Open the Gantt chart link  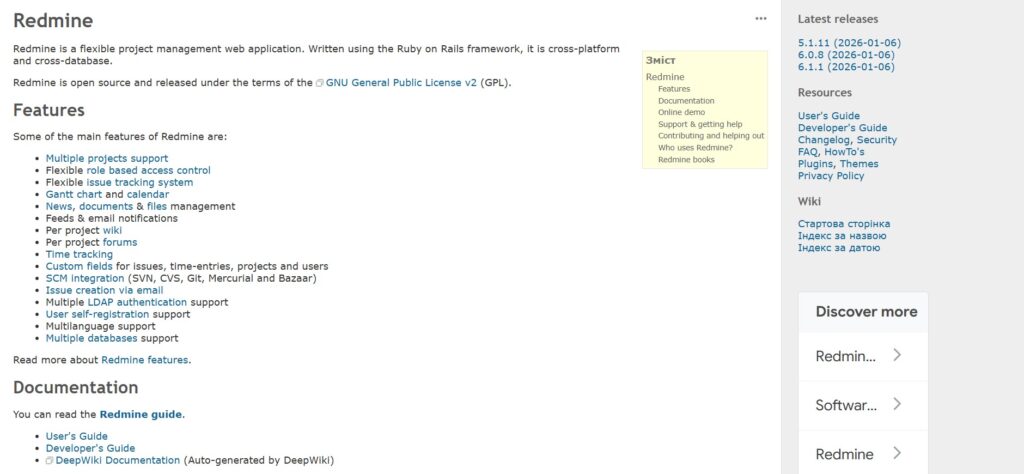click(x=74, y=195)
